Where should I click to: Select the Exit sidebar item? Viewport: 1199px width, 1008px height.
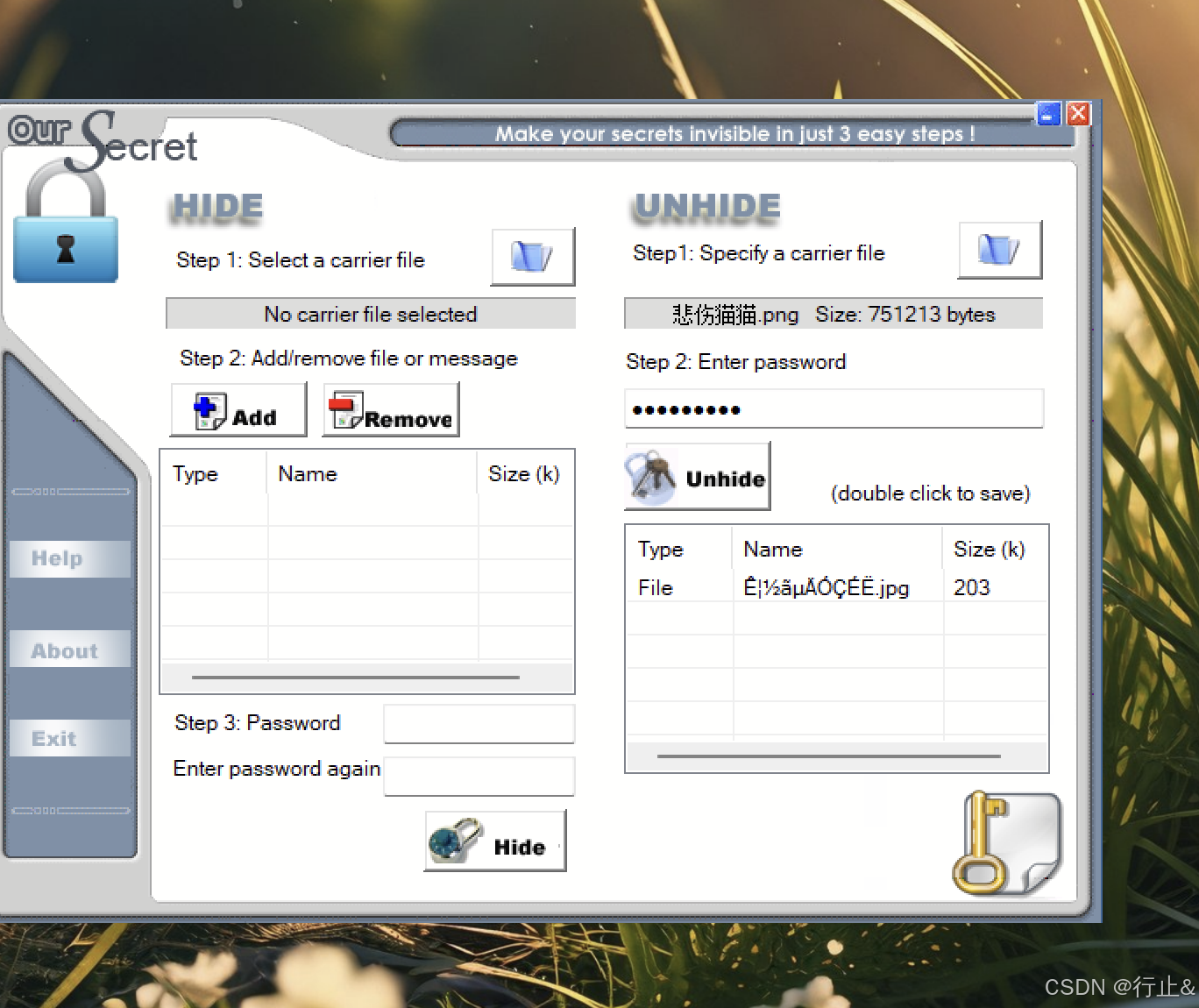pyautogui.click(x=70, y=738)
